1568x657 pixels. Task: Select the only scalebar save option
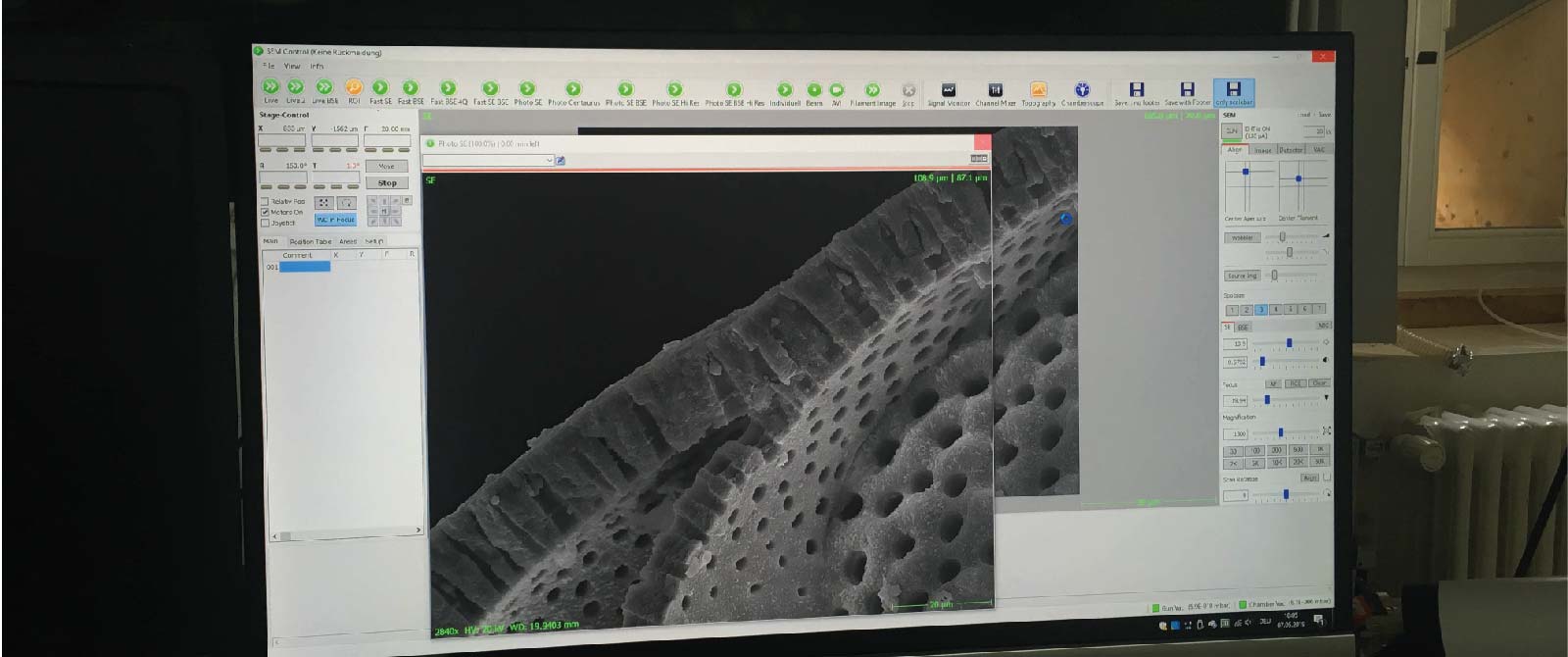pos(1234,93)
